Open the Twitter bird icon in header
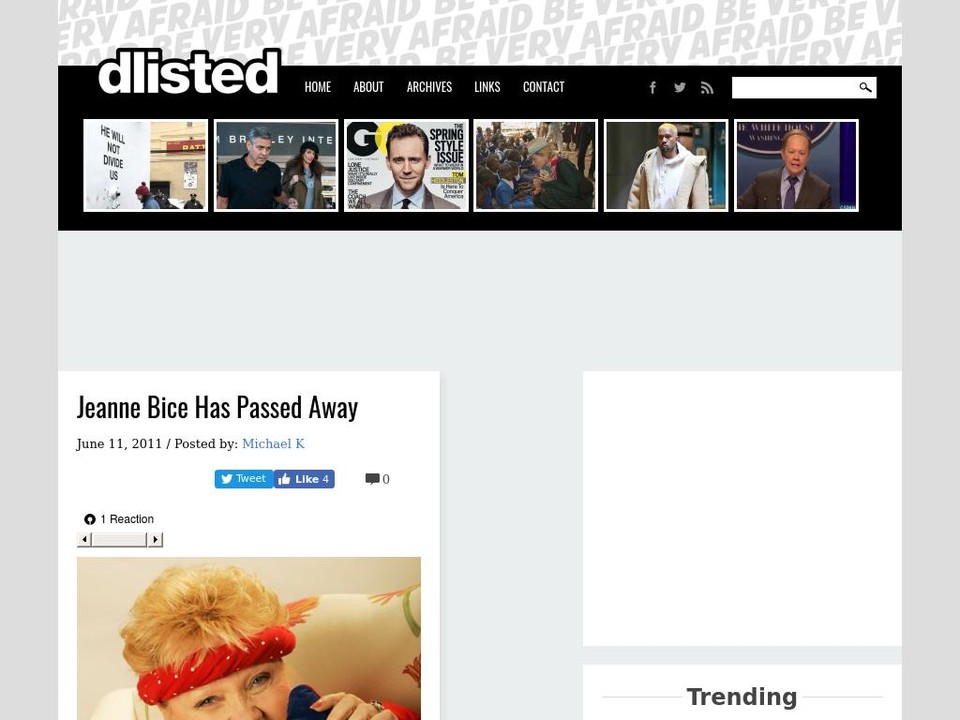The width and height of the screenshot is (960, 720). click(x=680, y=88)
